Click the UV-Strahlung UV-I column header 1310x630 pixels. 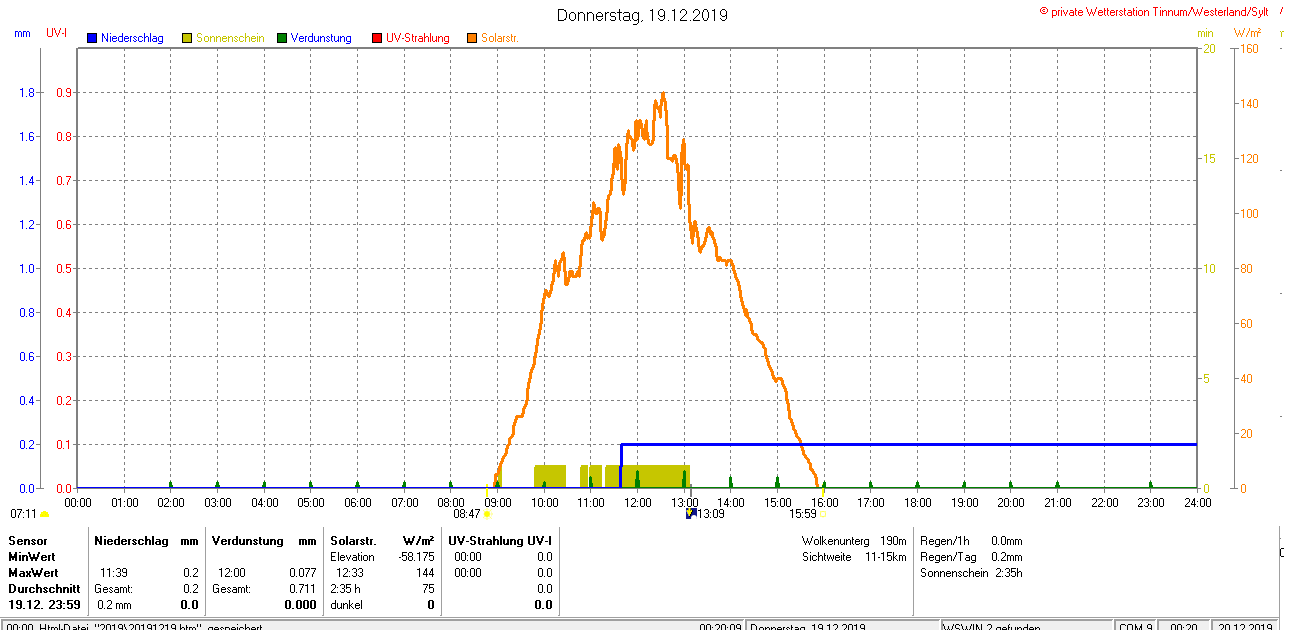click(499, 541)
